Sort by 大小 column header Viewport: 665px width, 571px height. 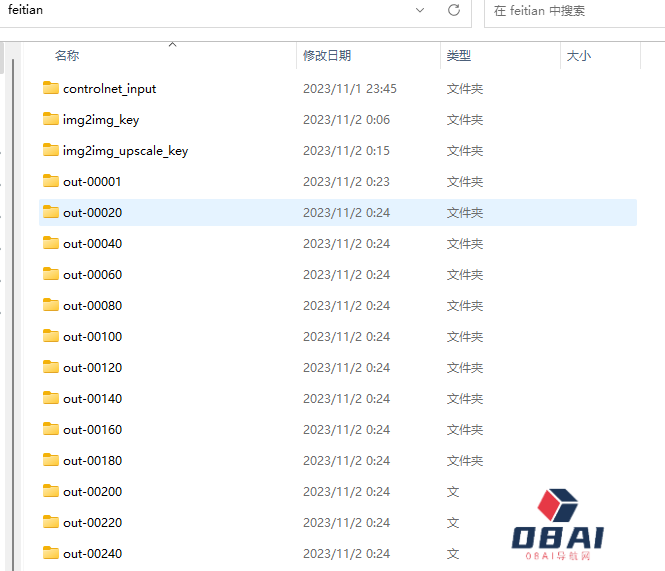[x=578, y=56]
